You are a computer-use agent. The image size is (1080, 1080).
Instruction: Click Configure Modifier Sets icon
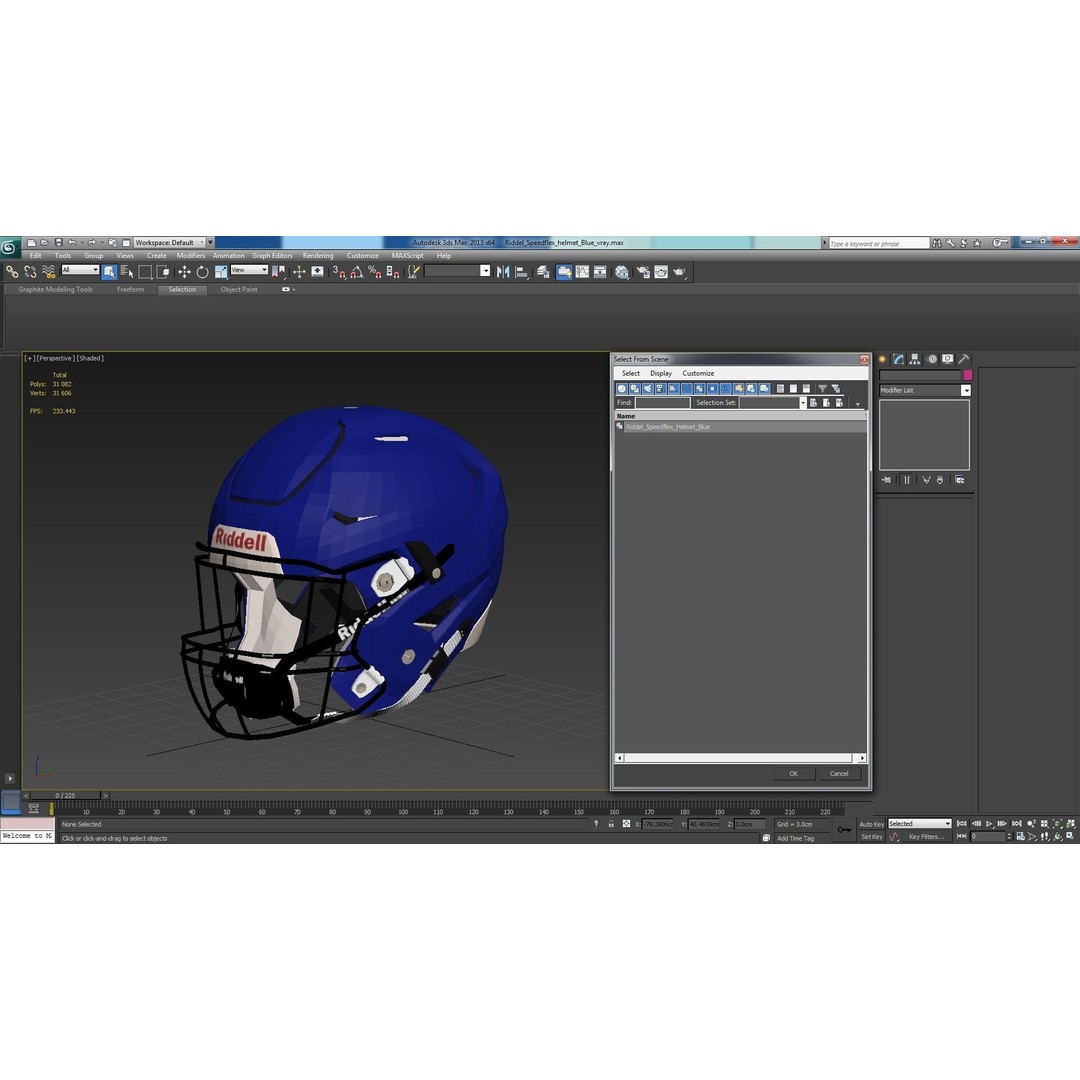point(959,480)
